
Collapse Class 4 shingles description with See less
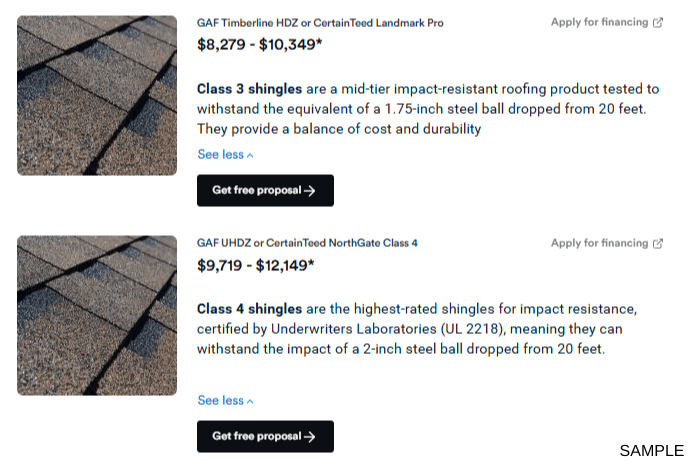(221, 400)
